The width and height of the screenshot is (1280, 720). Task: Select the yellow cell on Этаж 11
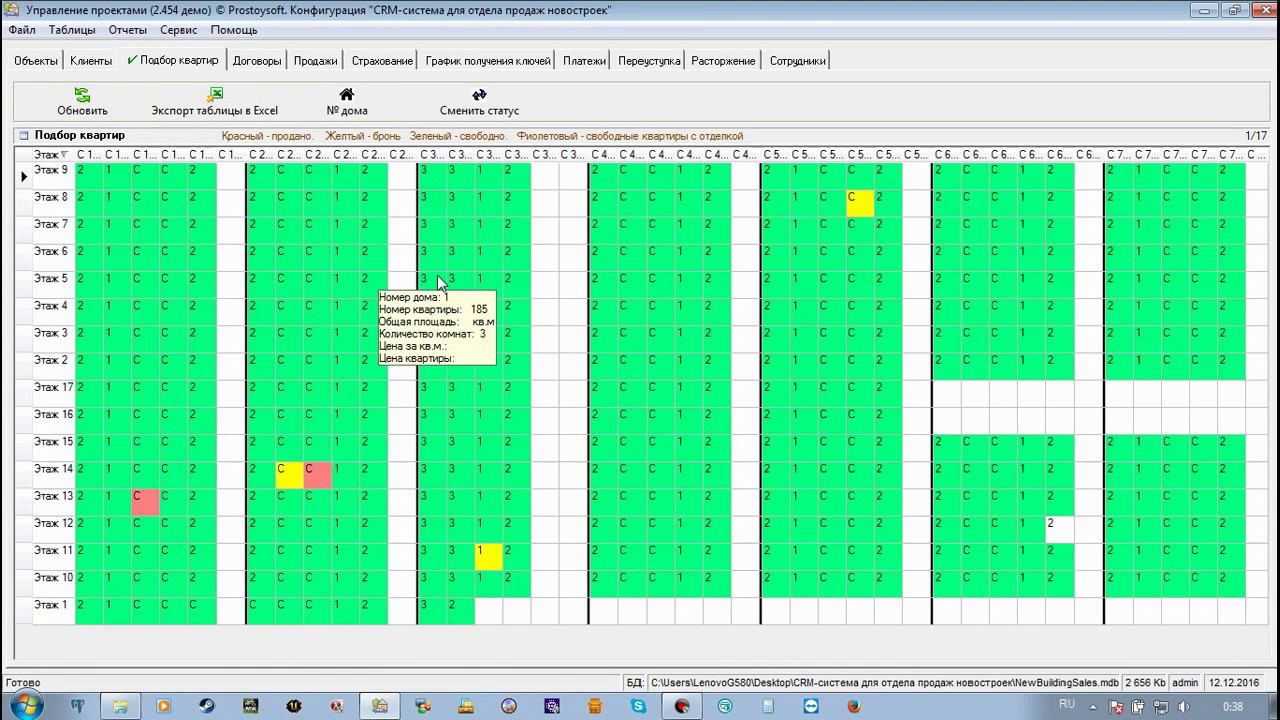(488, 556)
